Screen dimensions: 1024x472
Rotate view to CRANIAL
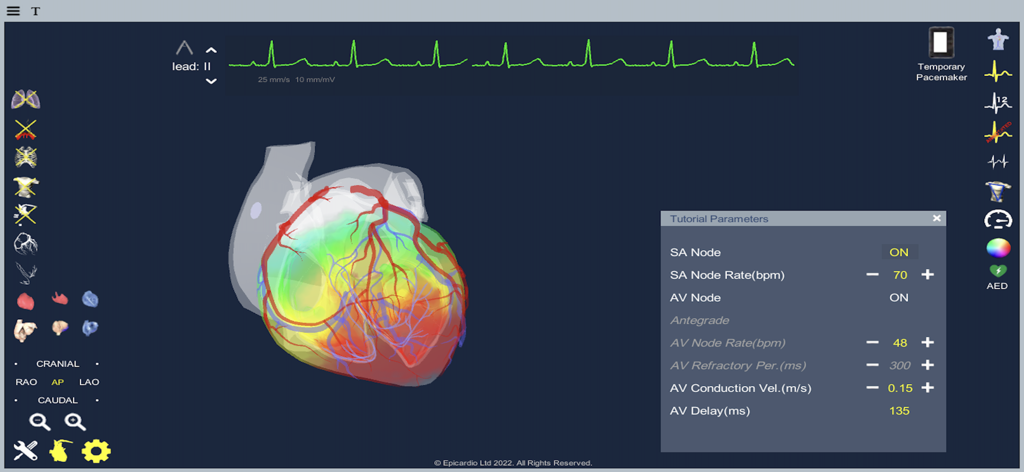coord(57,364)
